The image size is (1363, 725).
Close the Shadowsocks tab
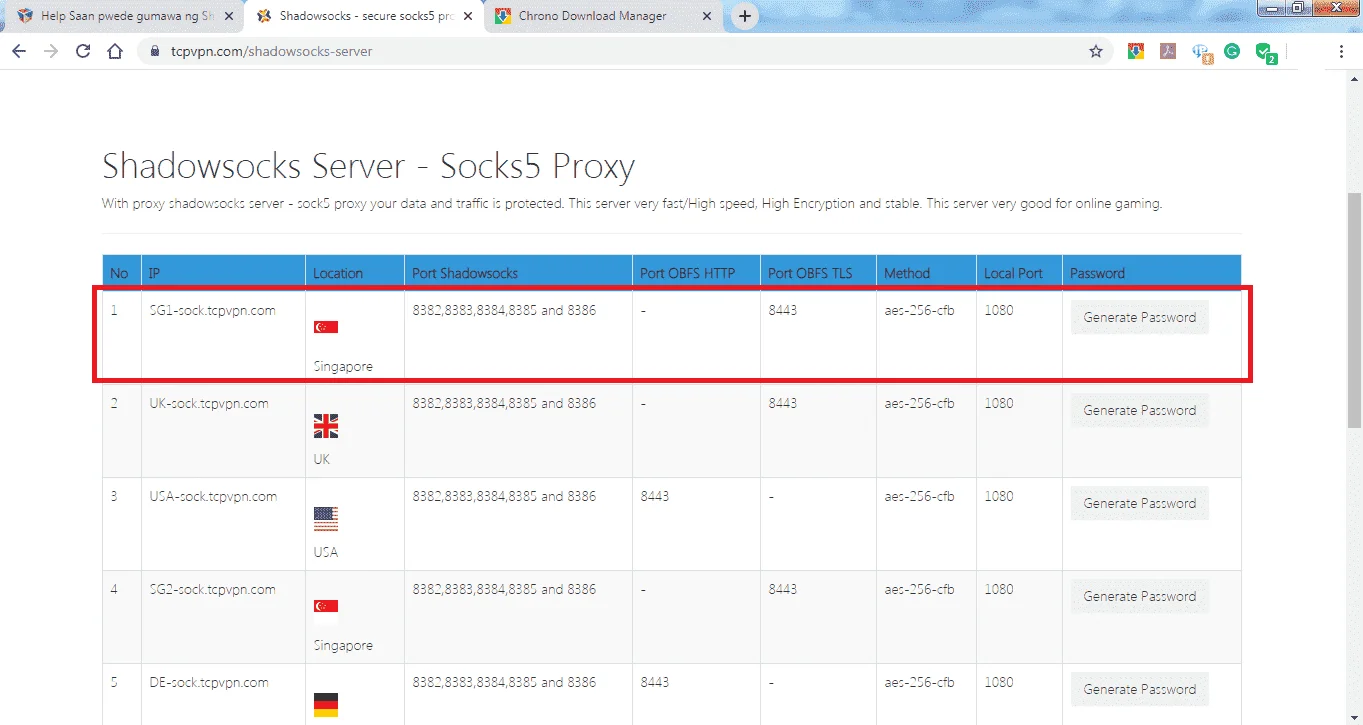pyautogui.click(x=468, y=16)
